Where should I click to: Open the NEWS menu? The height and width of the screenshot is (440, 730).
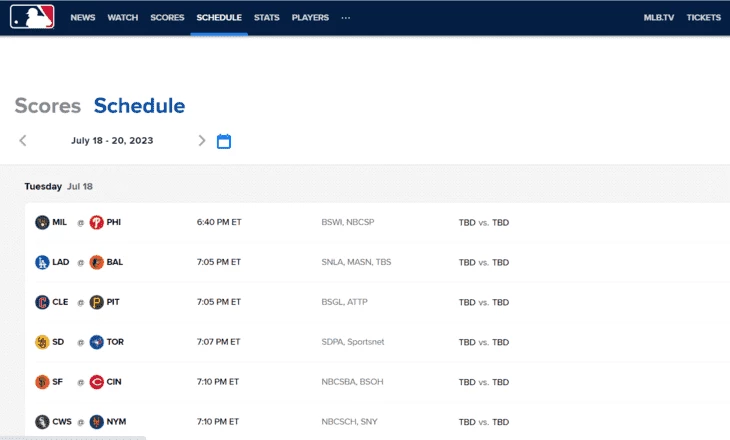(83, 18)
